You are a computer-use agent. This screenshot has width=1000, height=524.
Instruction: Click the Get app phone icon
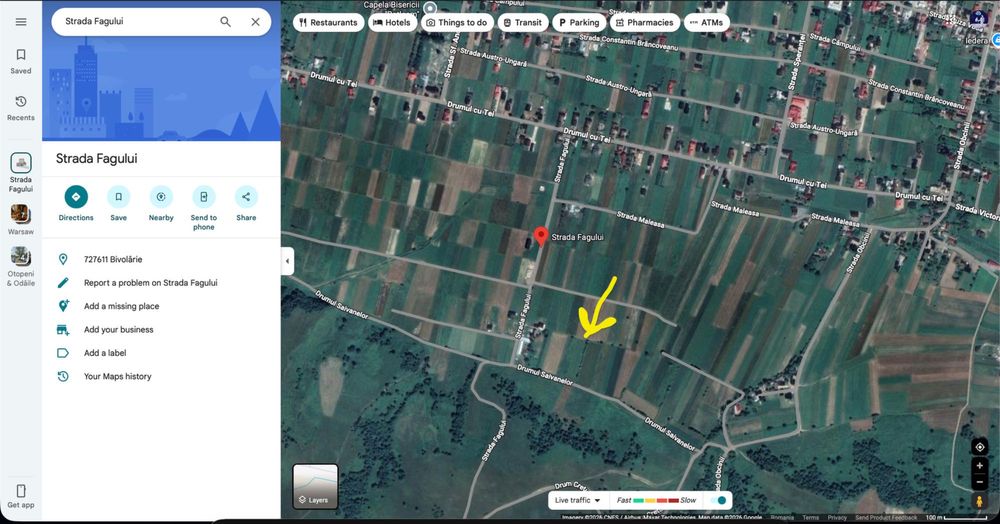point(21,491)
